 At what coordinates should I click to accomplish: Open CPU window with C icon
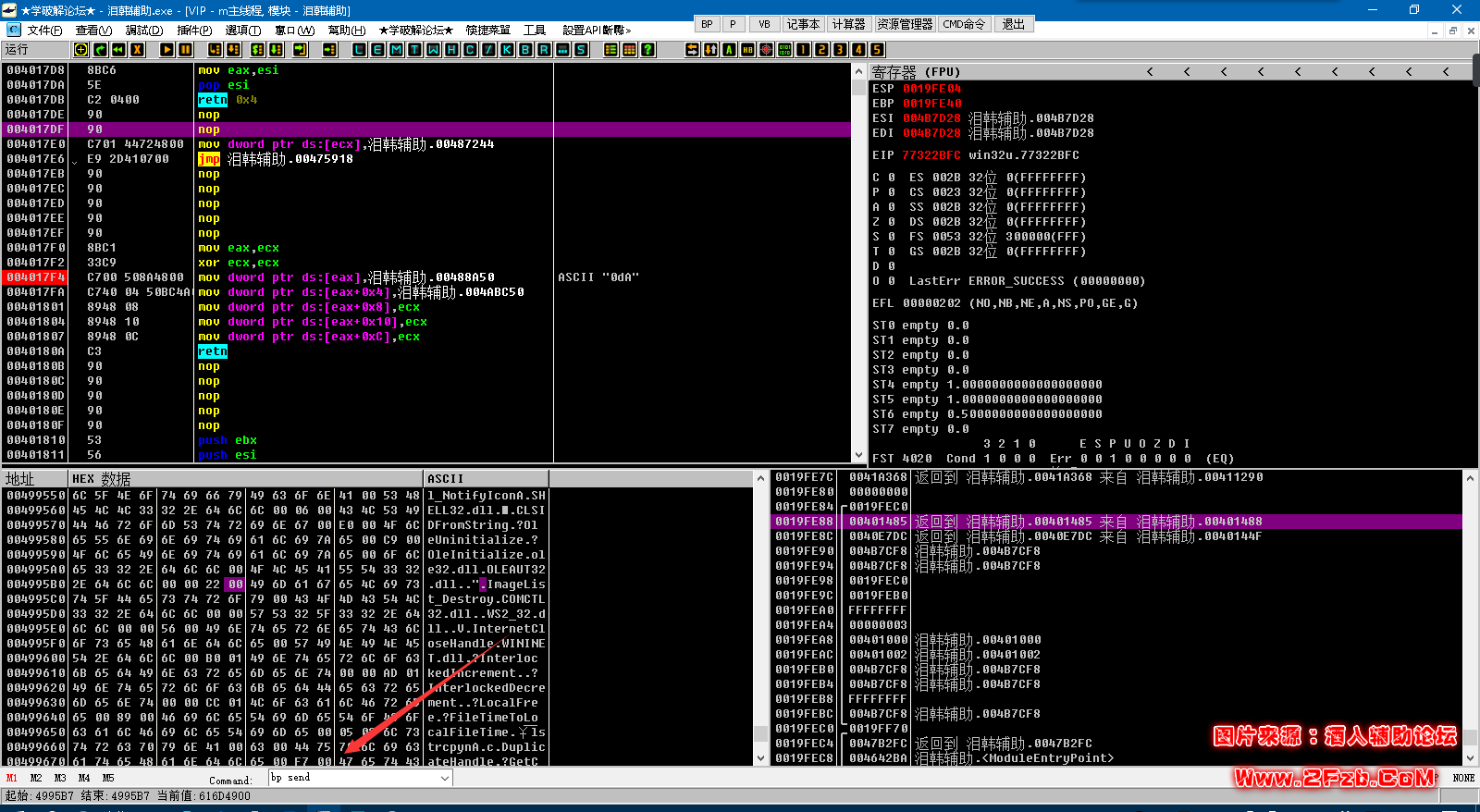(470, 50)
